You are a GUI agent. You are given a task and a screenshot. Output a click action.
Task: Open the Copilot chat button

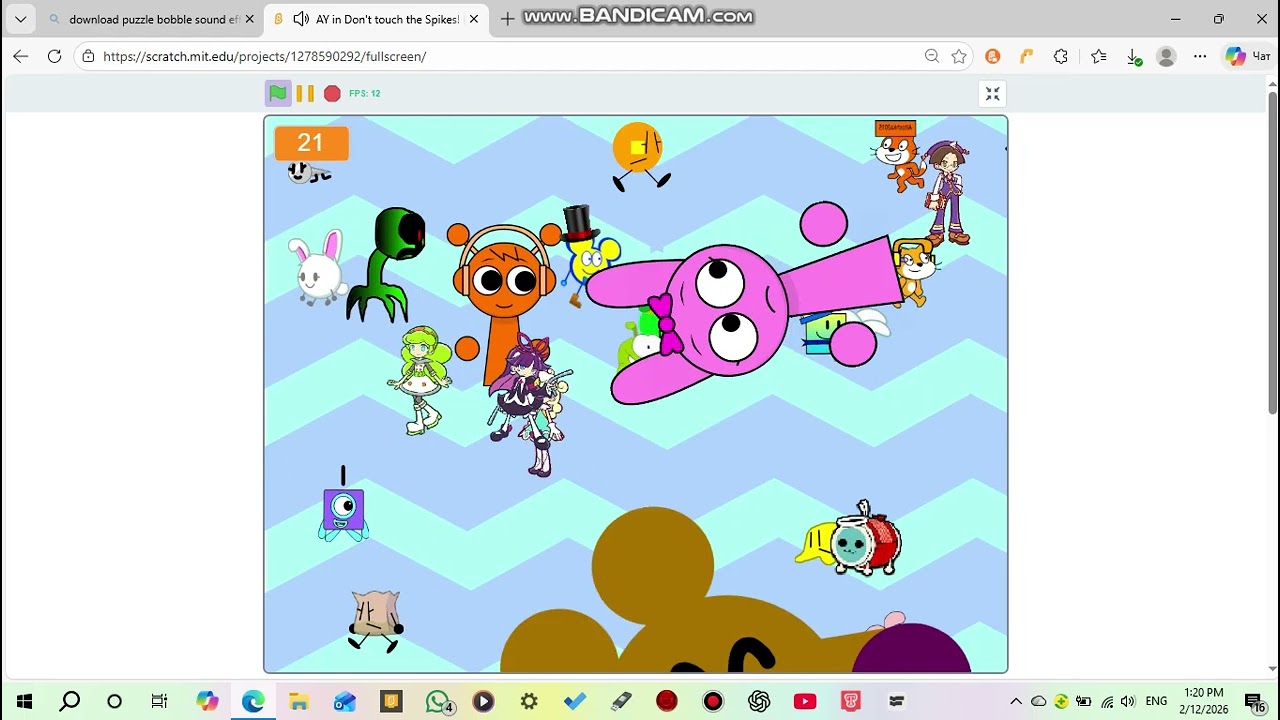pyautogui.click(x=1249, y=56)
